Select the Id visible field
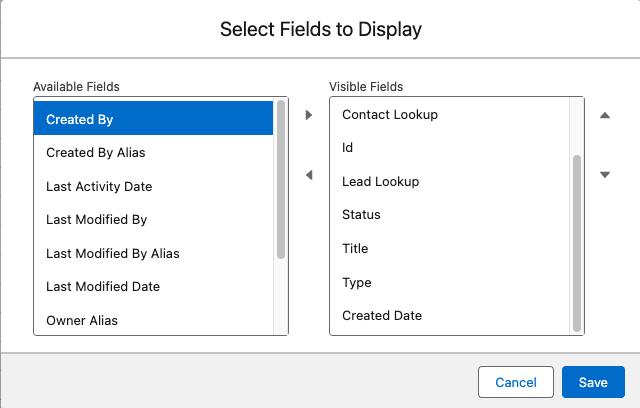This screenshot has height=408, width=640. 450,147
